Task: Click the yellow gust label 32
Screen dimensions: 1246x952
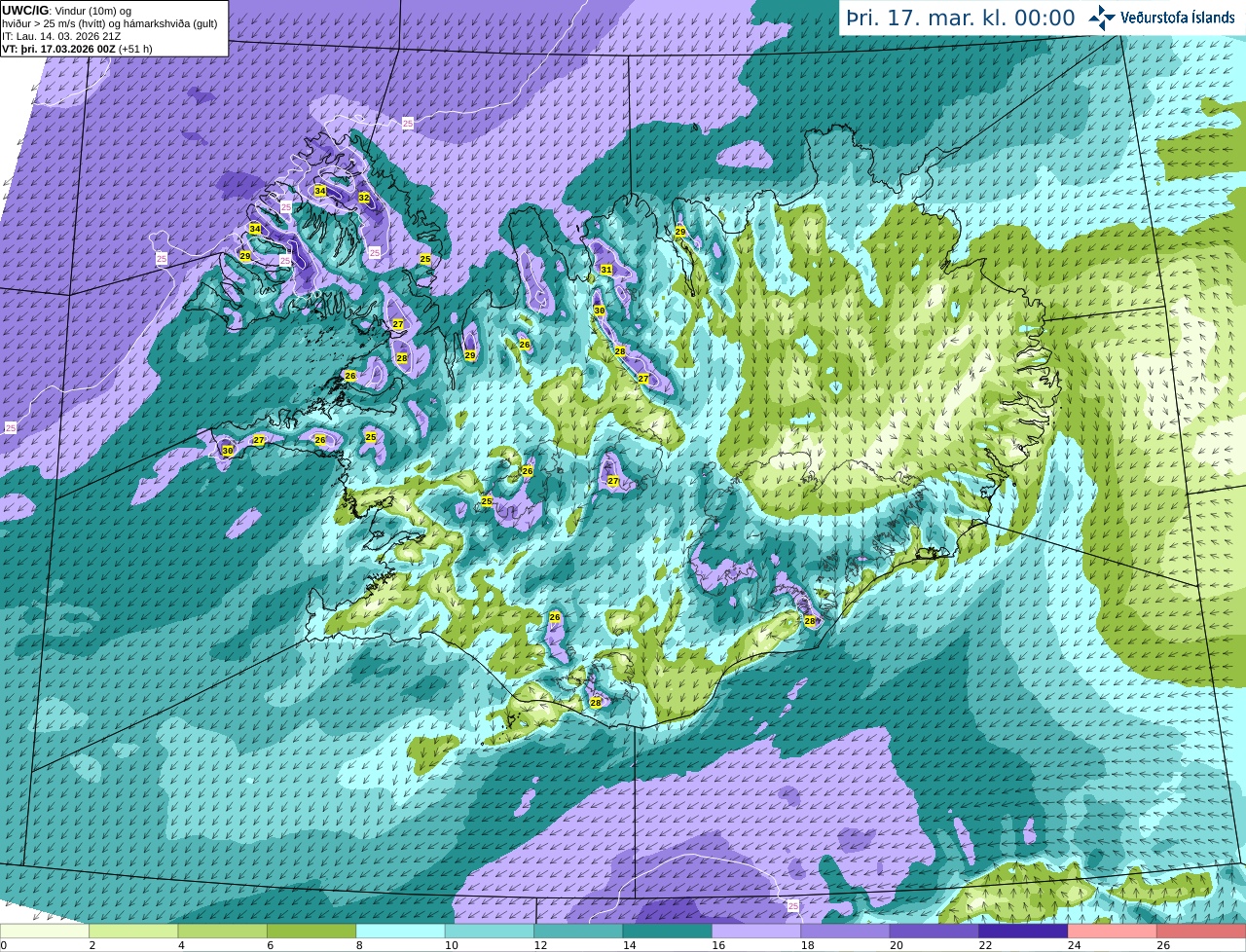Action: click(x=364, y=198)
